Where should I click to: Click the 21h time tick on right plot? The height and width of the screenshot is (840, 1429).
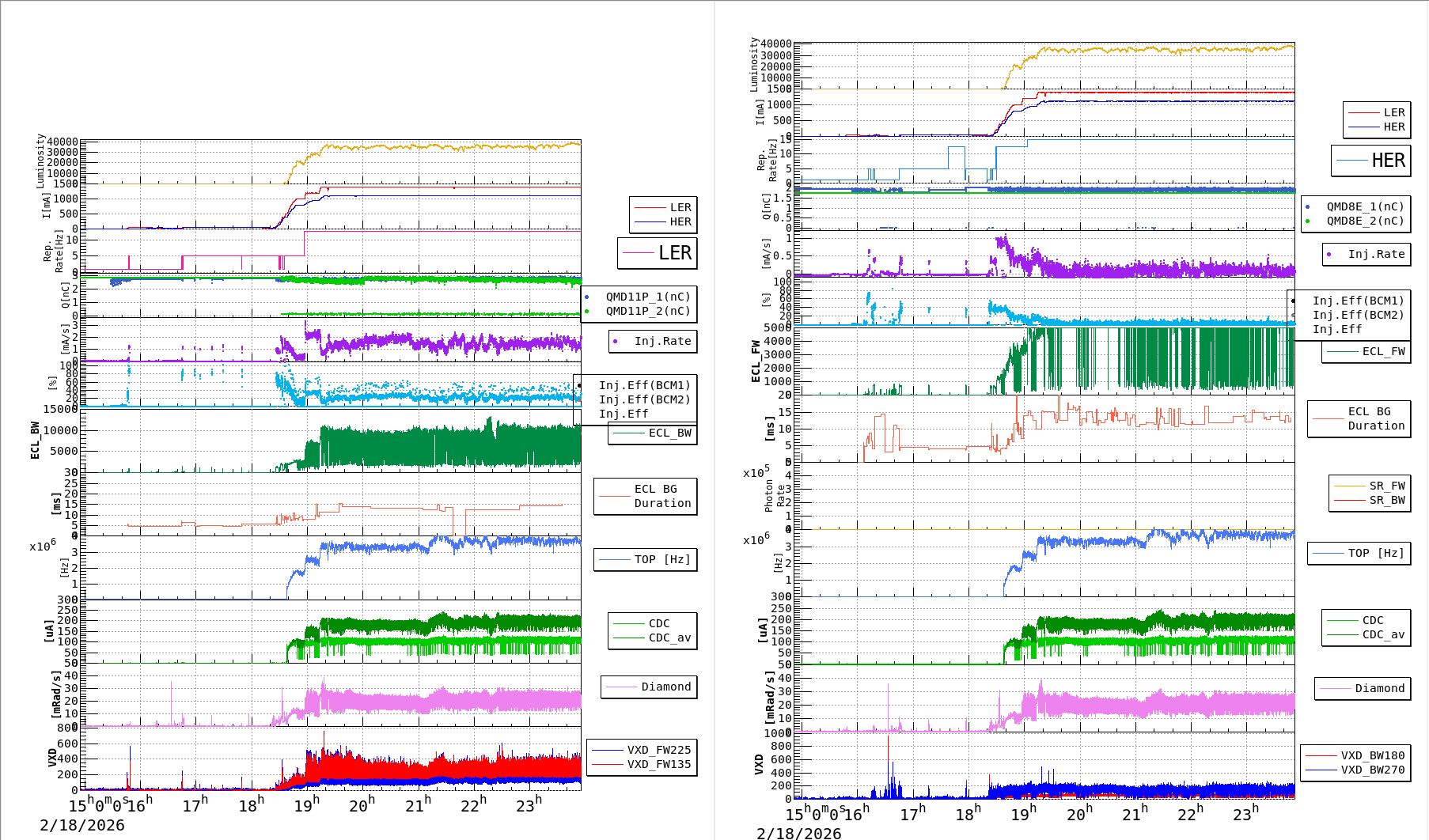coord(1134,815)
